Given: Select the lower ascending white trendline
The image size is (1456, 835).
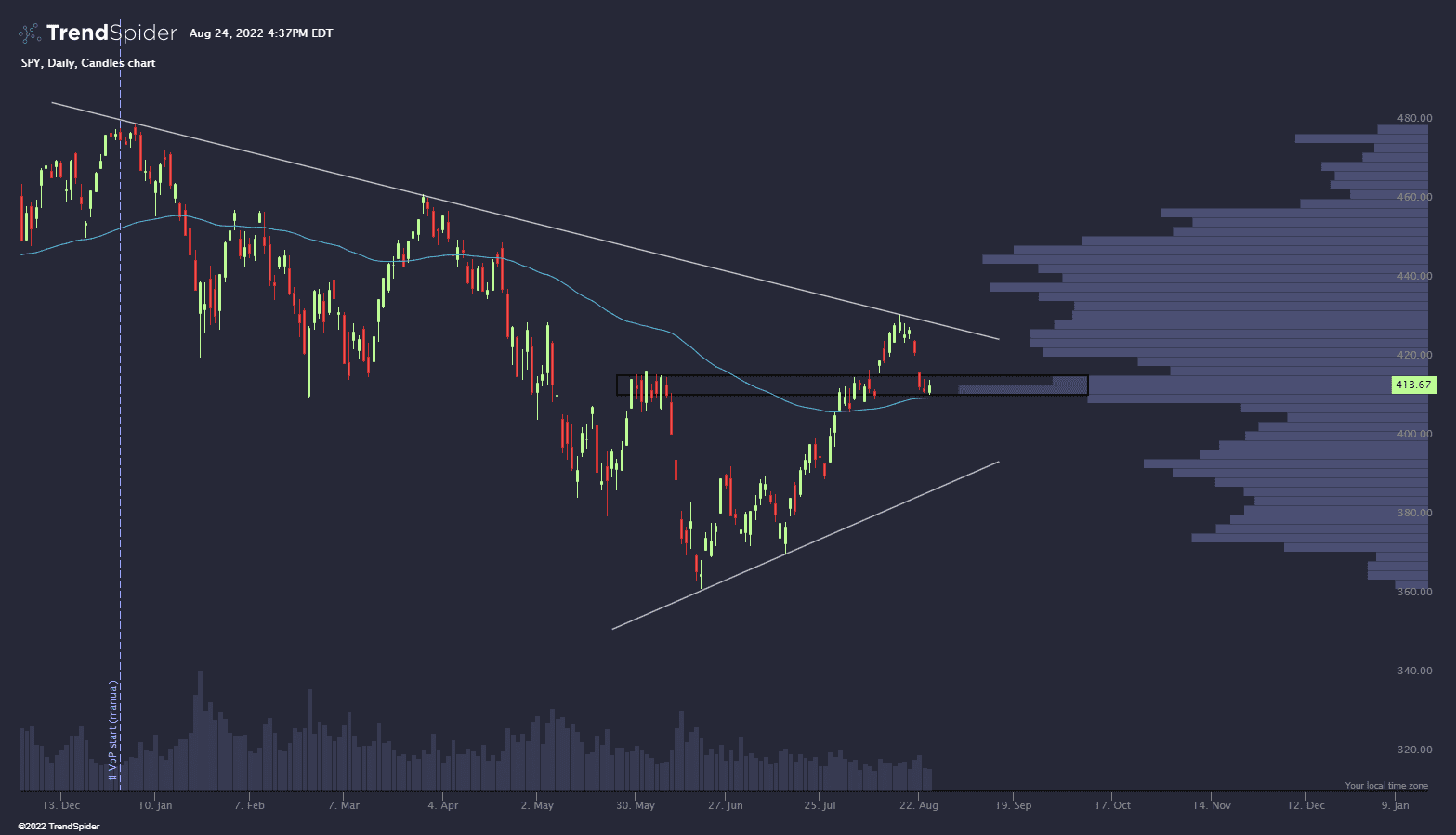Looking at the screenshot, I should [x=806, y=545].
